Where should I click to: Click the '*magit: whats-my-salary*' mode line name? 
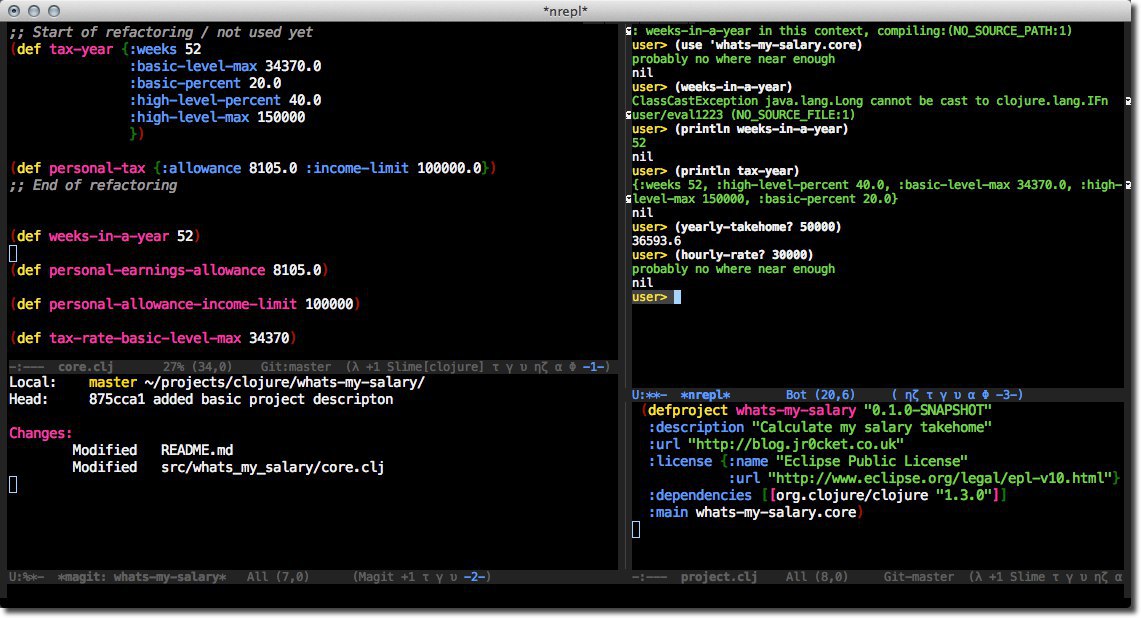(142, 577)
